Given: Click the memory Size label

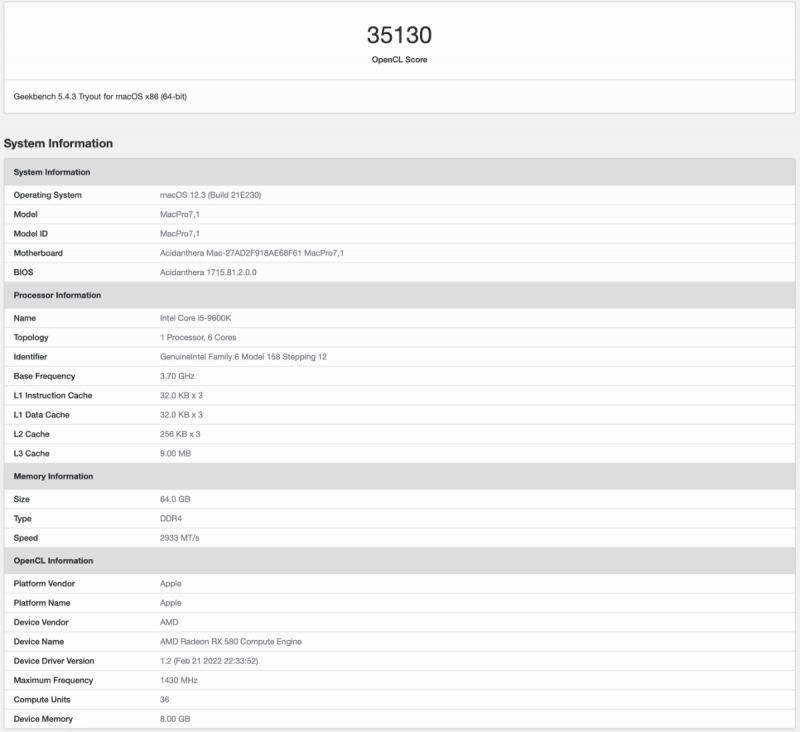Looking at the screenshot, I should (x=21, y=499).
